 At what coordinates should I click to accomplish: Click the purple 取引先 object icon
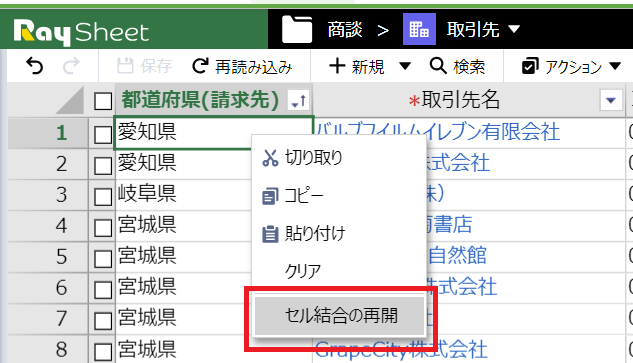tap(419, 29)
